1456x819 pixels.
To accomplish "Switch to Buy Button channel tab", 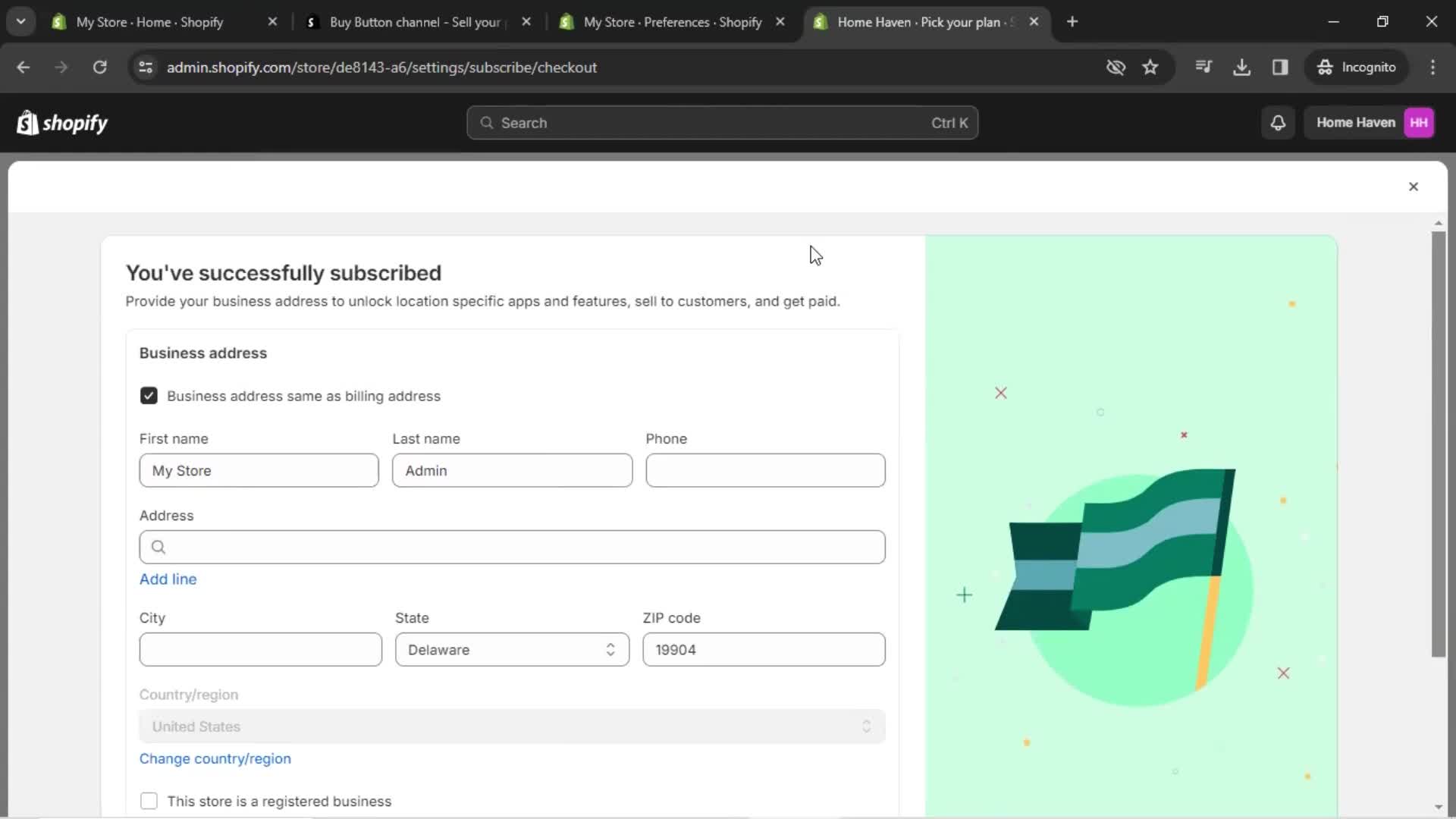I will pos(418,21).
